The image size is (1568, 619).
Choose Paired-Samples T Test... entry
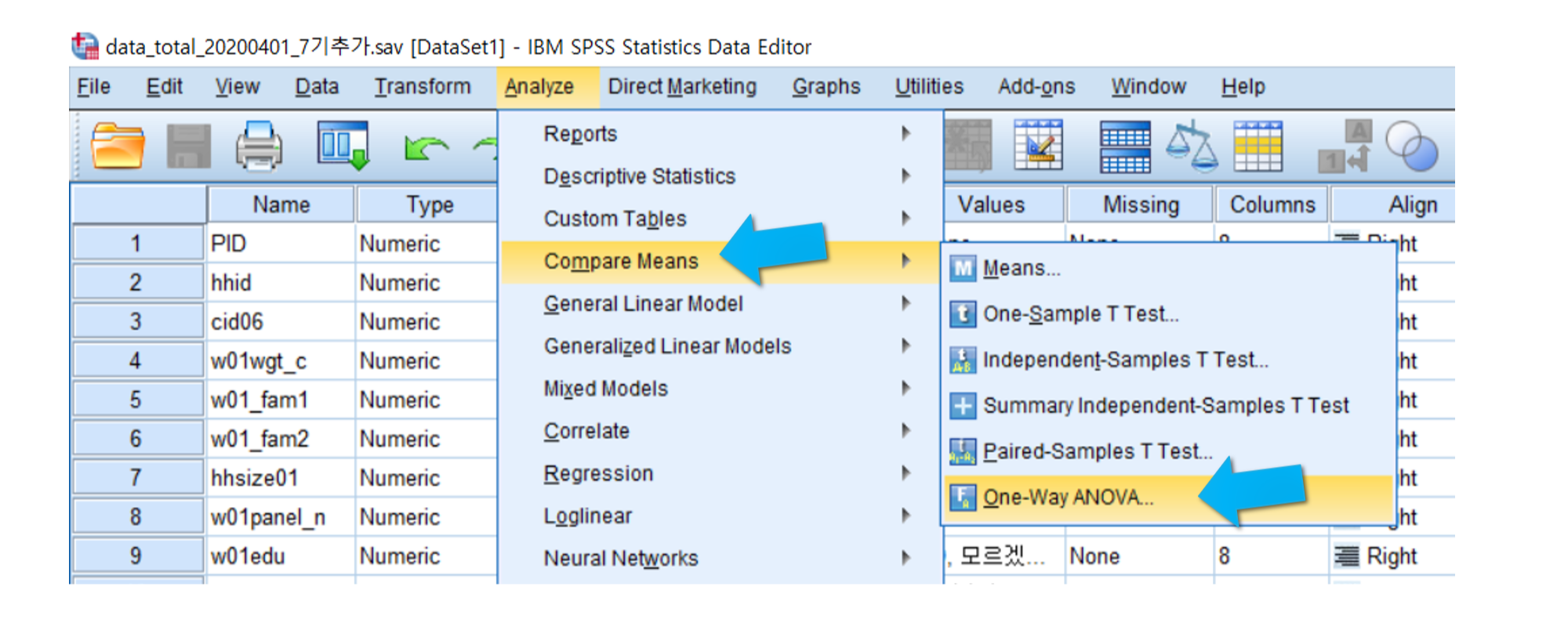coord(1168,451)
